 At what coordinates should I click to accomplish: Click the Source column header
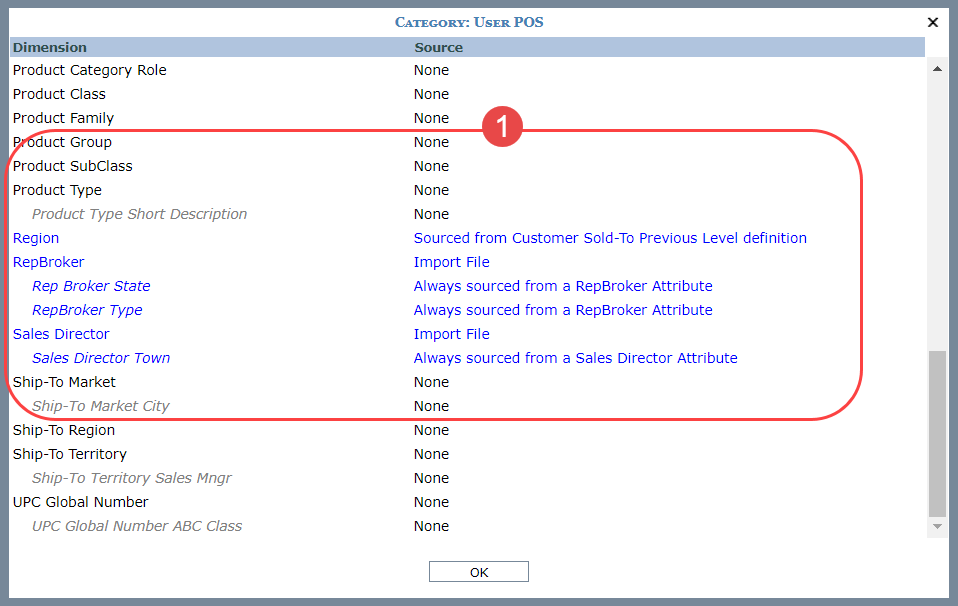(x=438, y=47)
